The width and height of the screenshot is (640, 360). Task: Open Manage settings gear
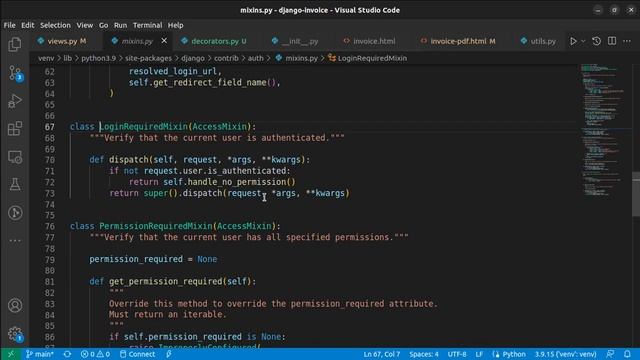coord(15,333)
